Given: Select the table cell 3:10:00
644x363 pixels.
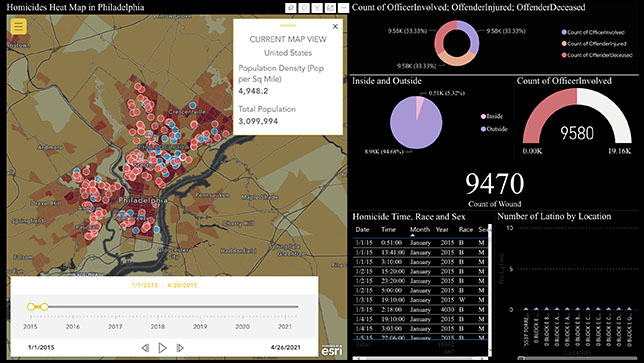Looking at the screenshot, I should [x=392, y=262].
